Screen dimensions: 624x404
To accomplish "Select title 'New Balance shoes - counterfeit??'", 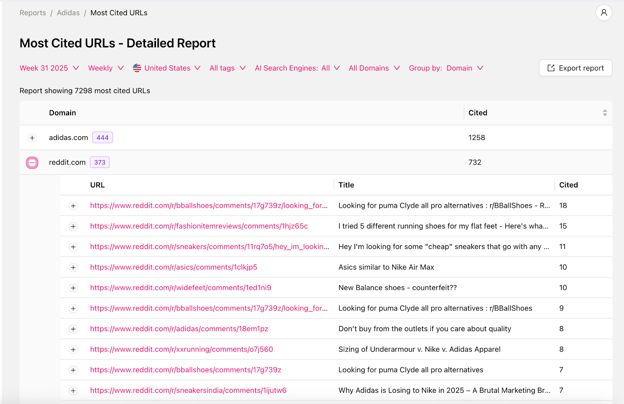I will tap(398, 287).
